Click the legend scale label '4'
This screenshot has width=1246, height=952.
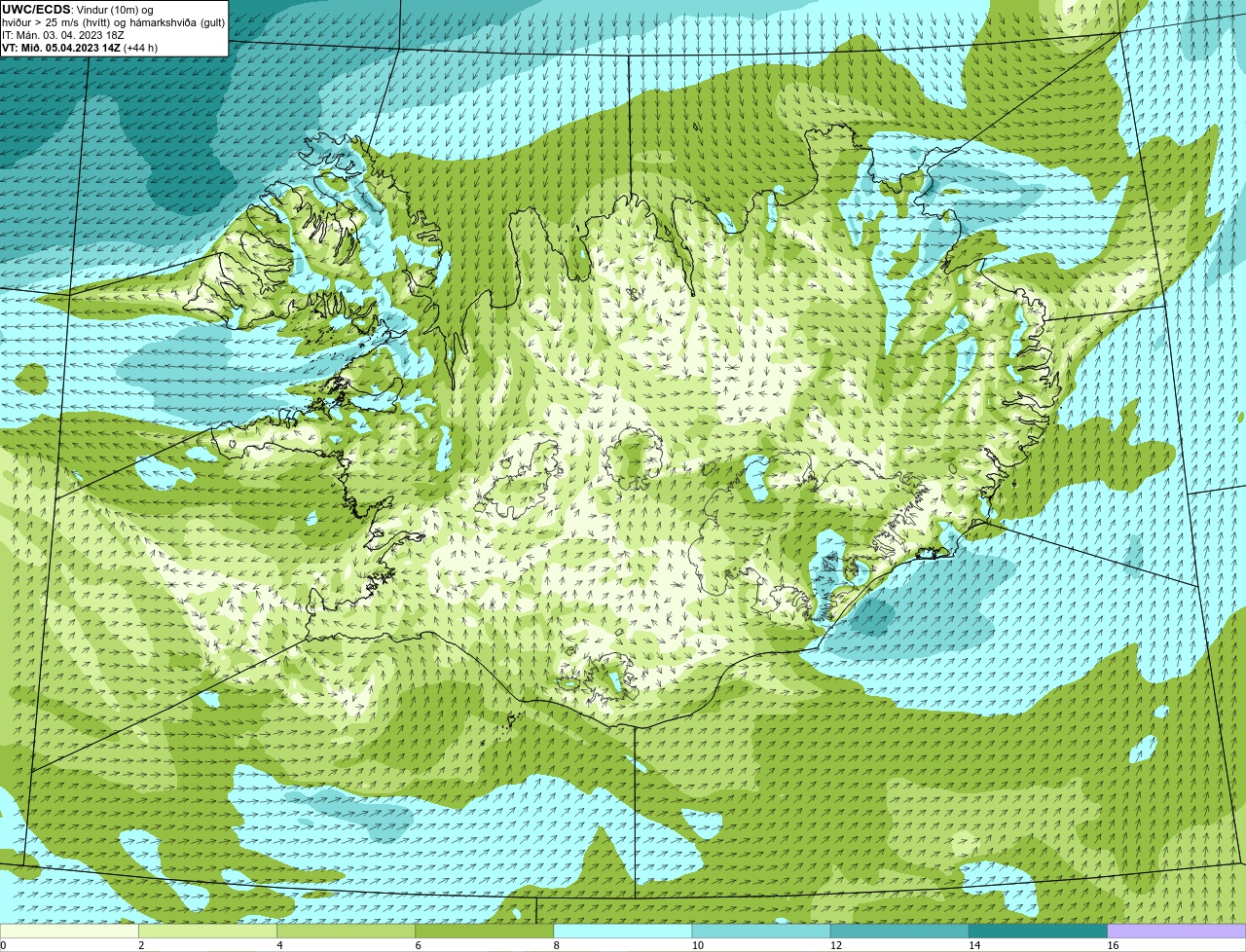tap(279, 945)
